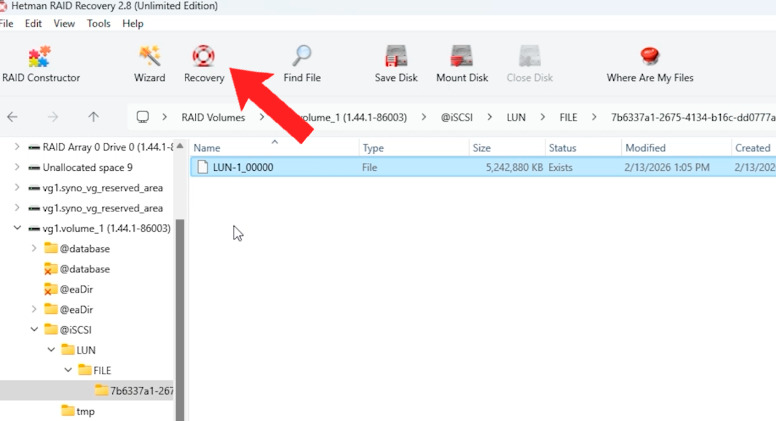Select deleted @database folder with red X

click(x=77, y=269)
